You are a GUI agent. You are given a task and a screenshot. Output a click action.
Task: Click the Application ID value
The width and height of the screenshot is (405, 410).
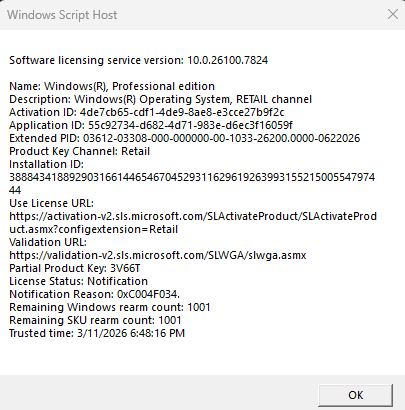coord(190,125)
